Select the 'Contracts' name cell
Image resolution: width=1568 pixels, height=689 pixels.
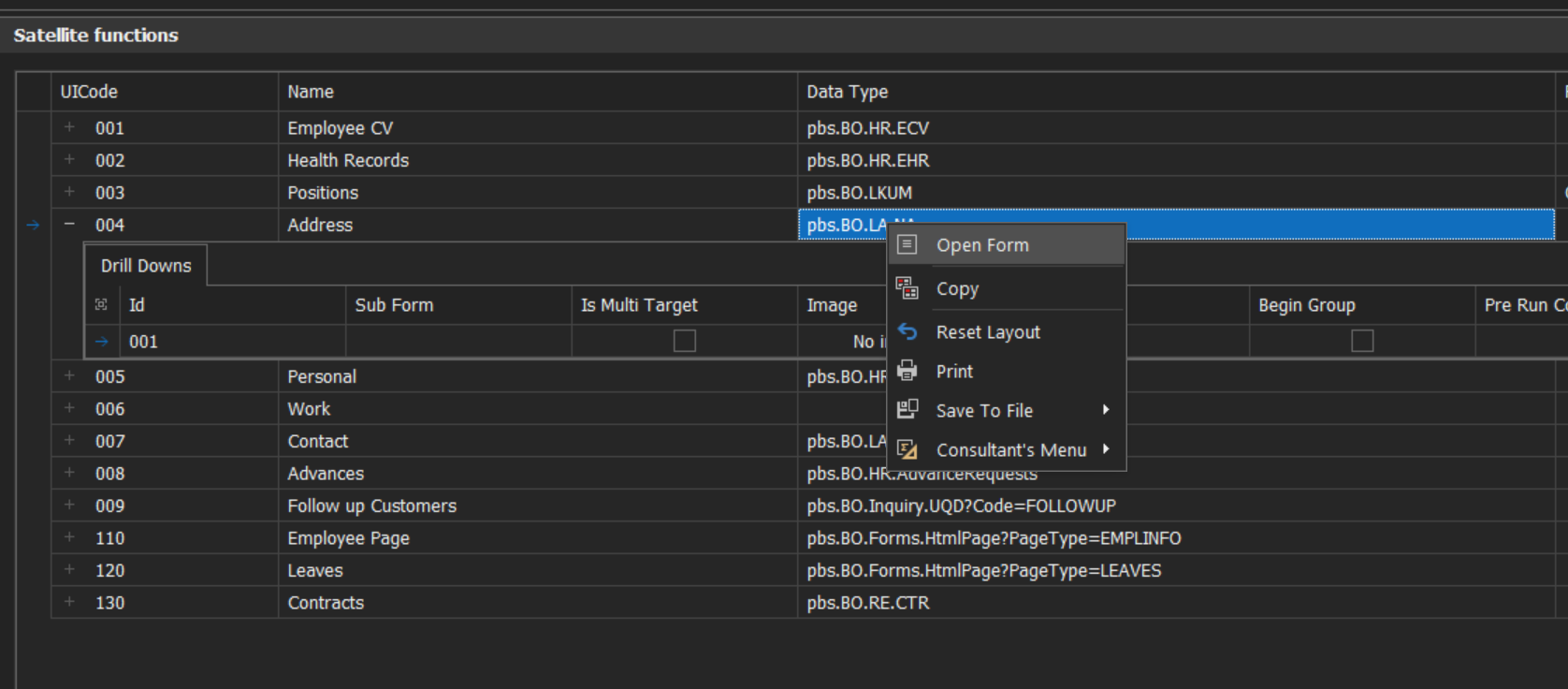(538, 602)
